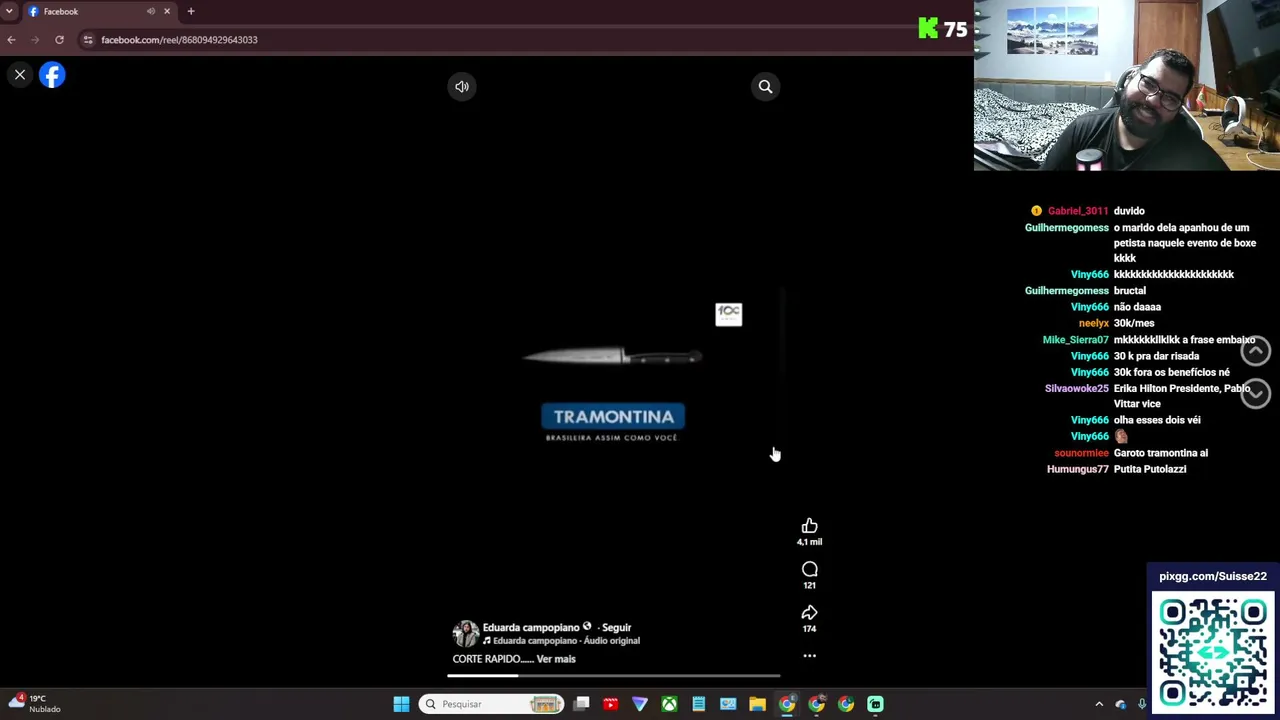Open Eduarda campopiano avatar picture
The image size is (1280, 720).
(465, 634)
